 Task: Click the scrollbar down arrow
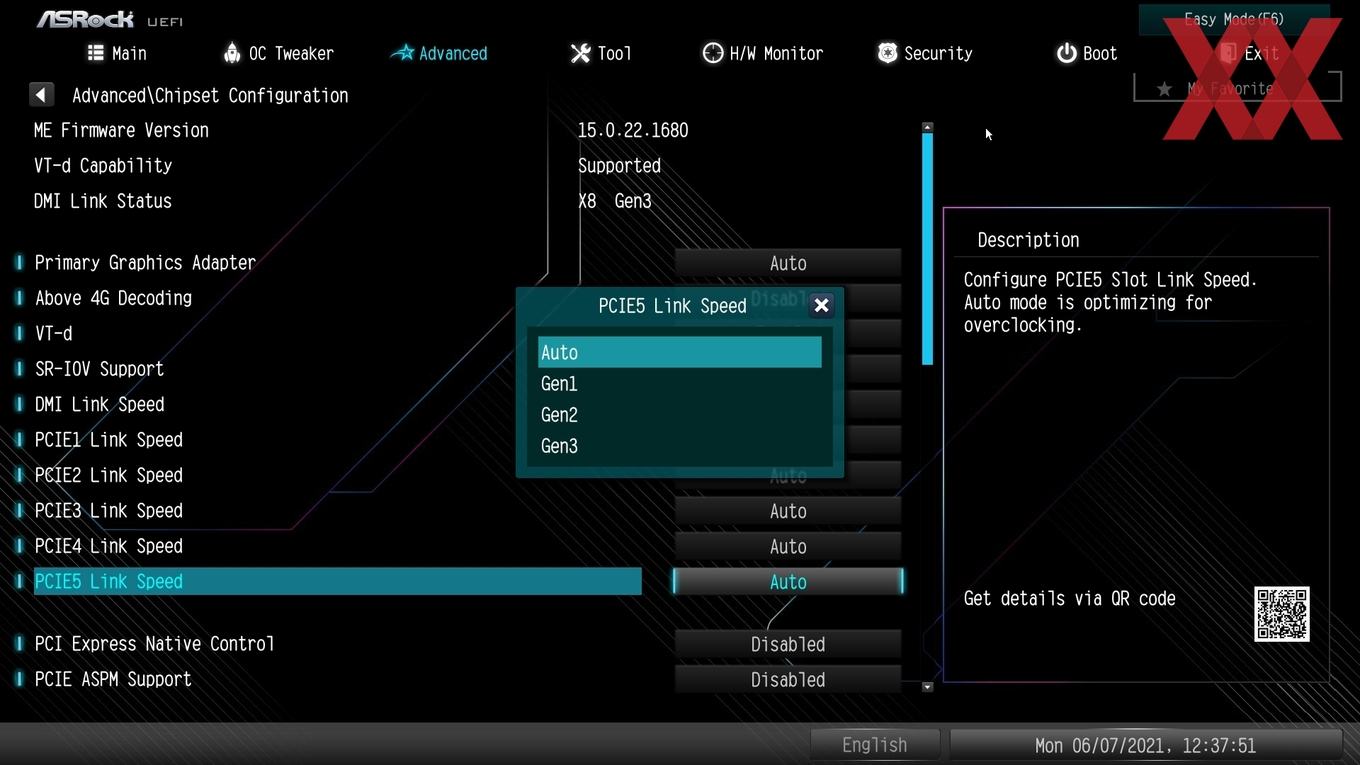(x=927, y=687)
